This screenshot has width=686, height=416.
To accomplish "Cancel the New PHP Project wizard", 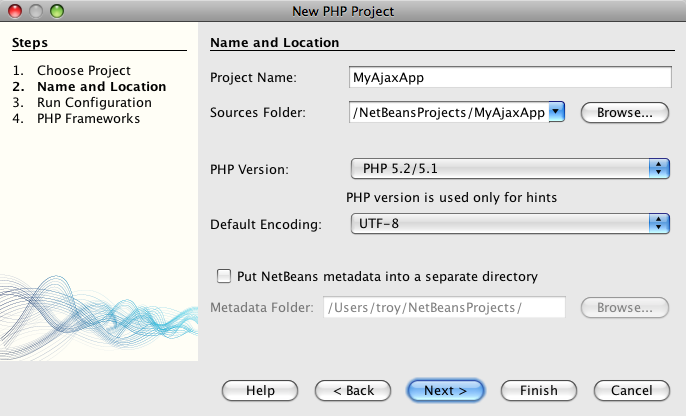I will click(x=631, y=390).
